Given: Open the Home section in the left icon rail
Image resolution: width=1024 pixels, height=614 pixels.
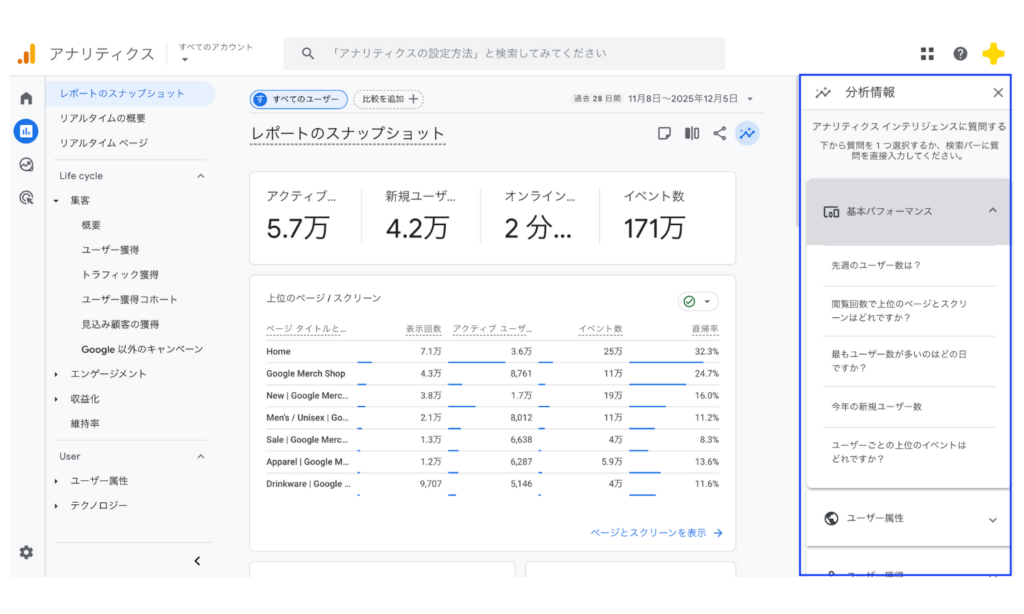Looking at the screenshot, I should 27,98.
